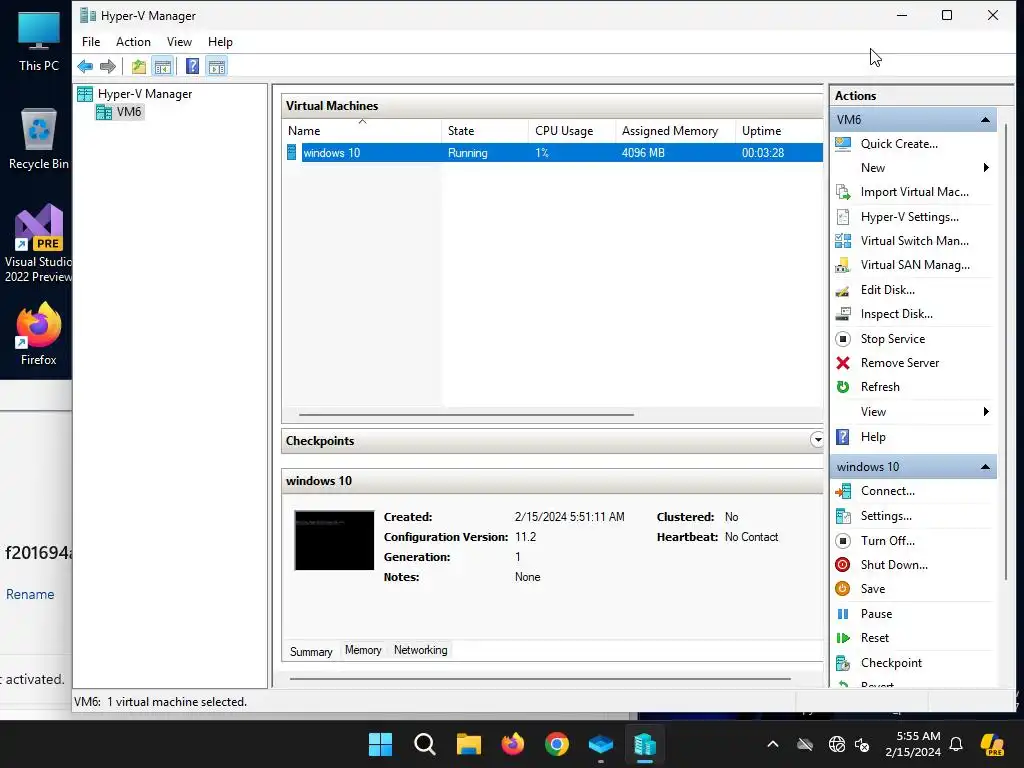Click the Actions pane vertical scrollbar
The height and width of the screenshot is (768, 1024).
[x=1006, y=353]
